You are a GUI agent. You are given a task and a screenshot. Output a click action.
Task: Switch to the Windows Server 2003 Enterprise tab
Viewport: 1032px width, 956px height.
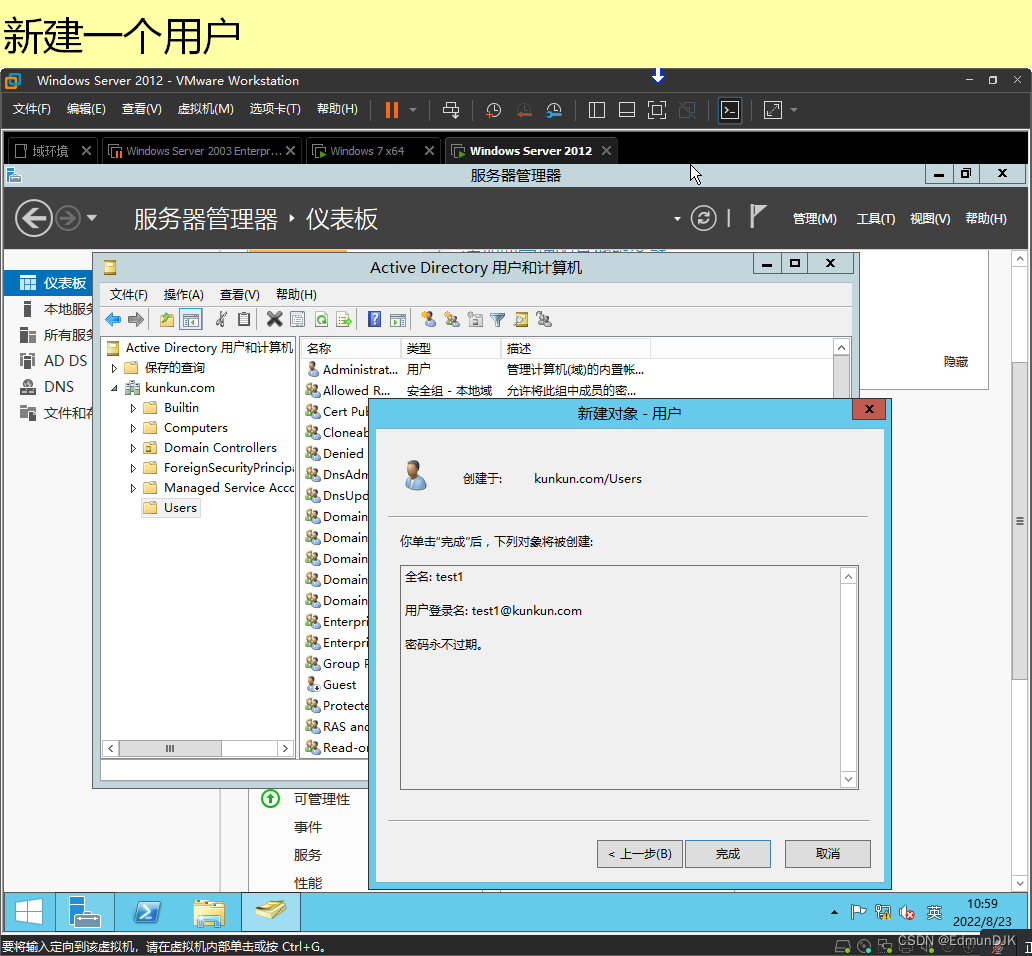click(x=203, y=151)
